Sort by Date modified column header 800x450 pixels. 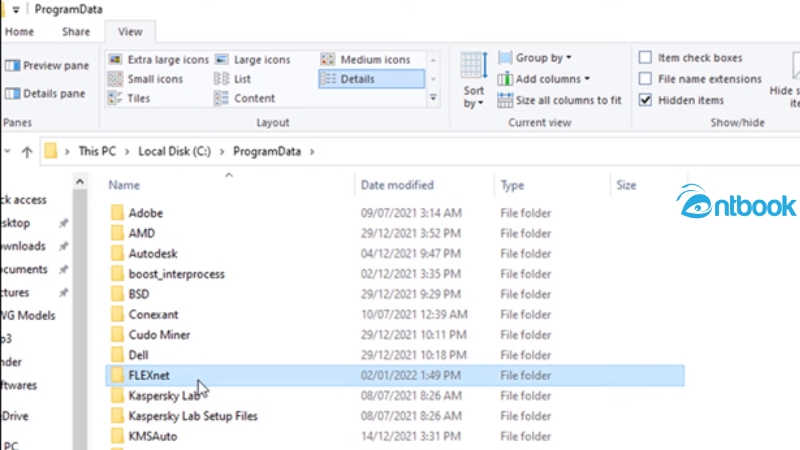pyautogui.click(x=397, y=185)
